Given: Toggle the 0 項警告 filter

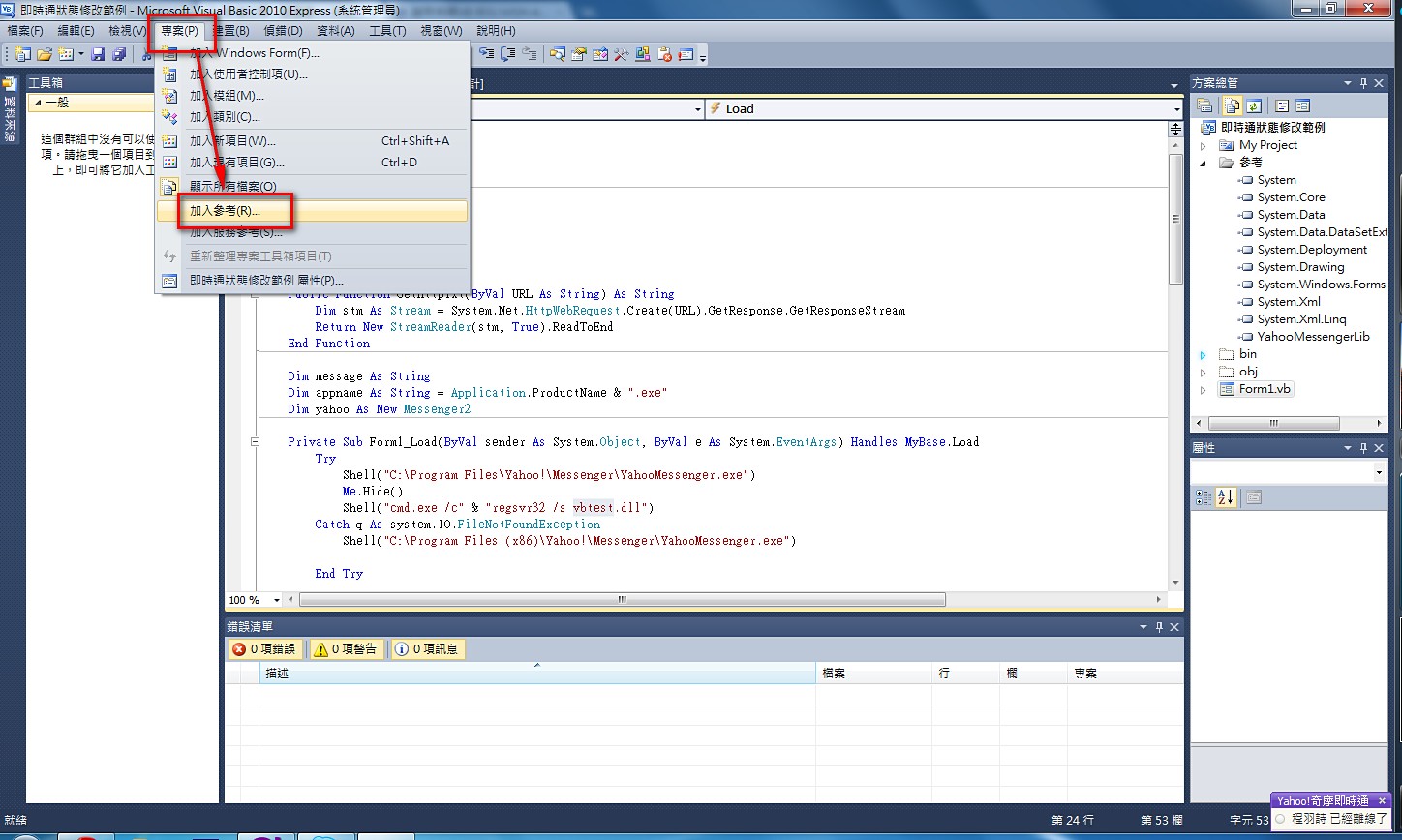Looking at the screenshot, I should pos(346,649).
